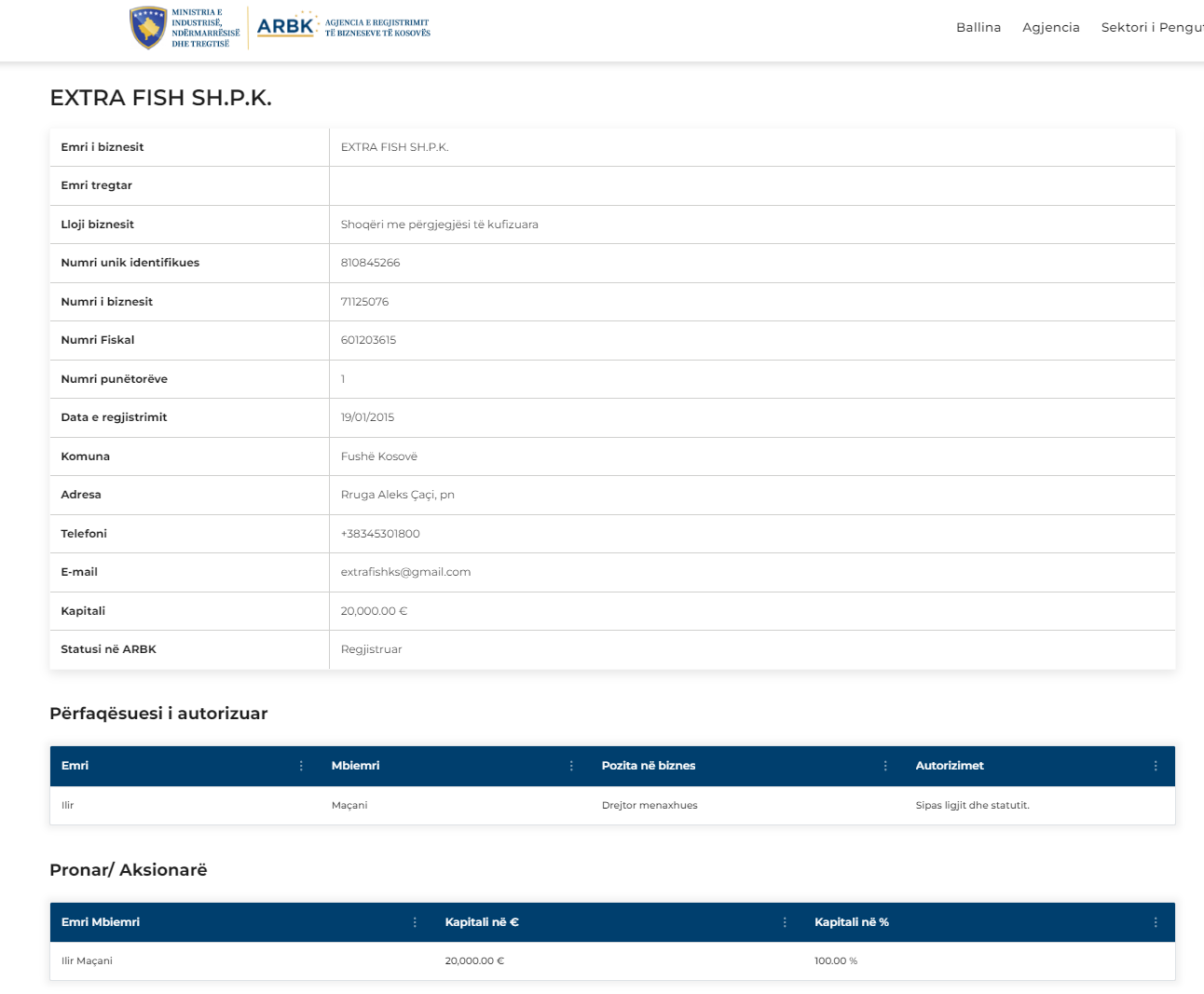Click unique ID number 810845266
Image resolution: width=1204 pixels, height=994 pixels.
[x=370, y=263]
